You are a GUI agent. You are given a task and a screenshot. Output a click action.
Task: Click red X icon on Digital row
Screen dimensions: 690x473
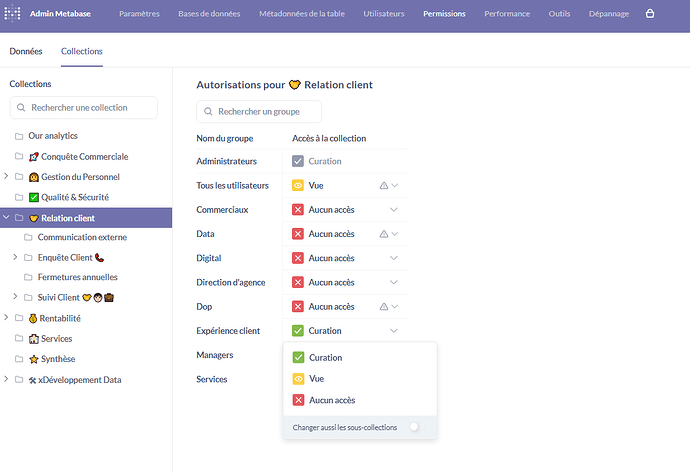[x=298, y=258]
